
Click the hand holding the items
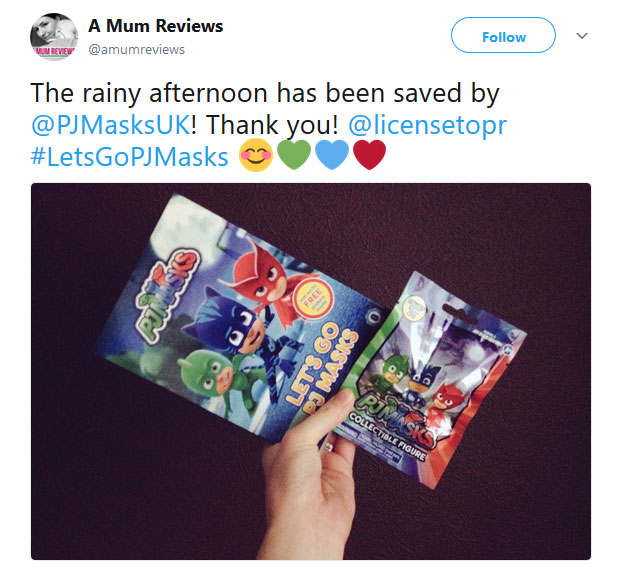tap(310, 474)
